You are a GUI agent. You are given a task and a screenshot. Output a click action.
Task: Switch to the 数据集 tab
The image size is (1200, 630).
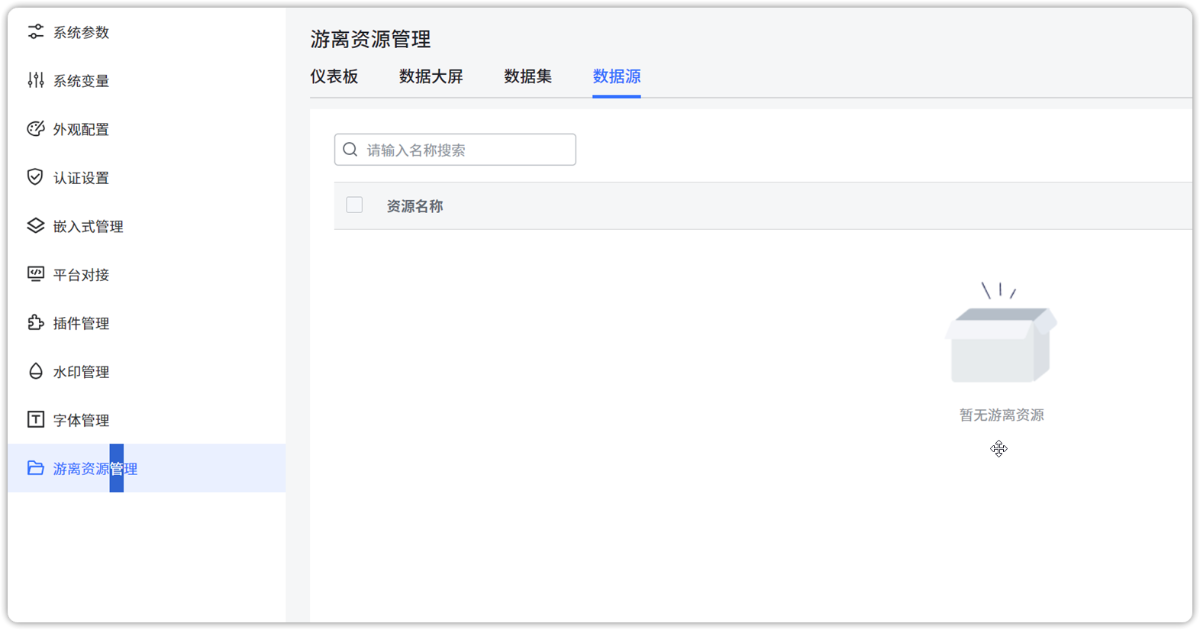click(528, 77)
